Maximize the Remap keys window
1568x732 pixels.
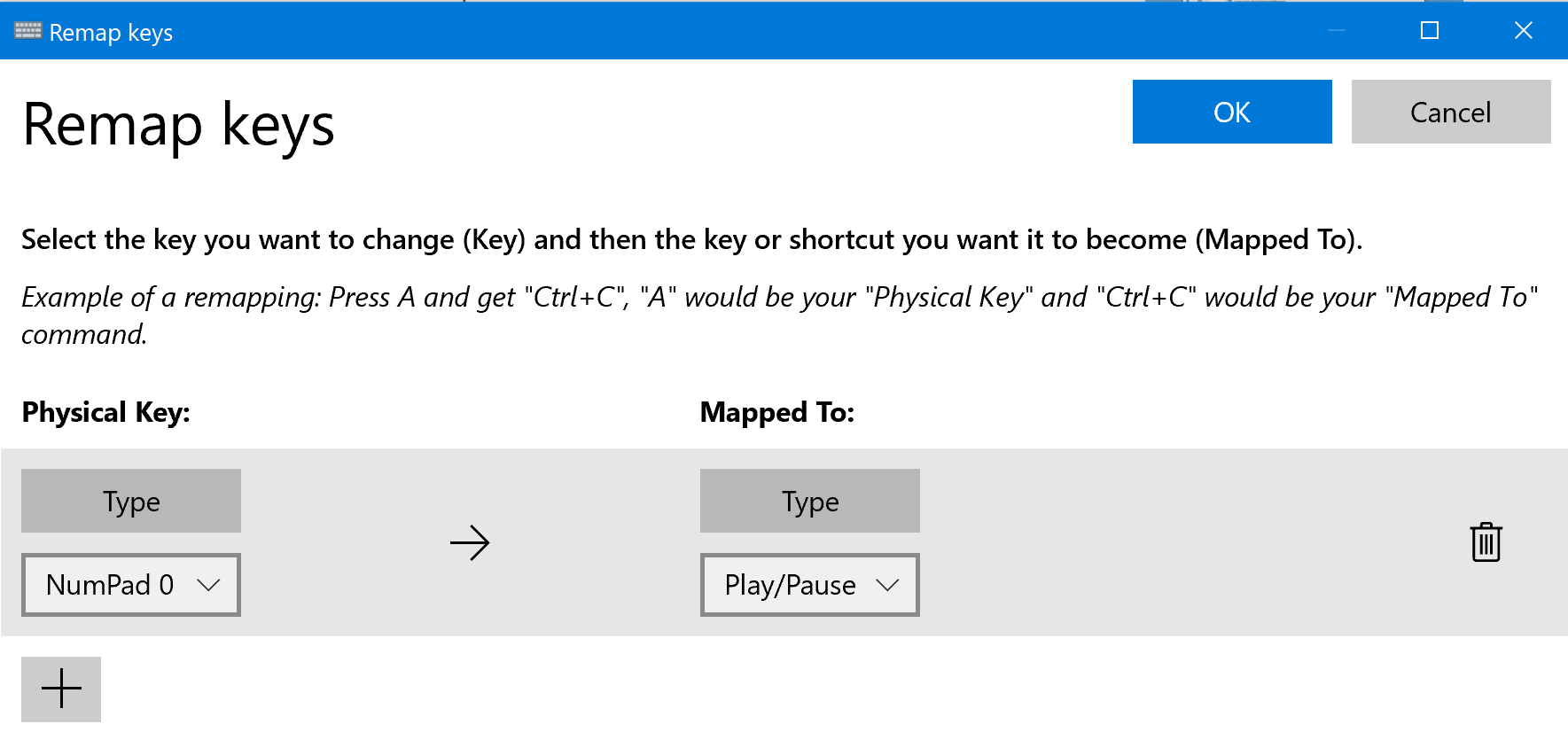coord(1430,31)
